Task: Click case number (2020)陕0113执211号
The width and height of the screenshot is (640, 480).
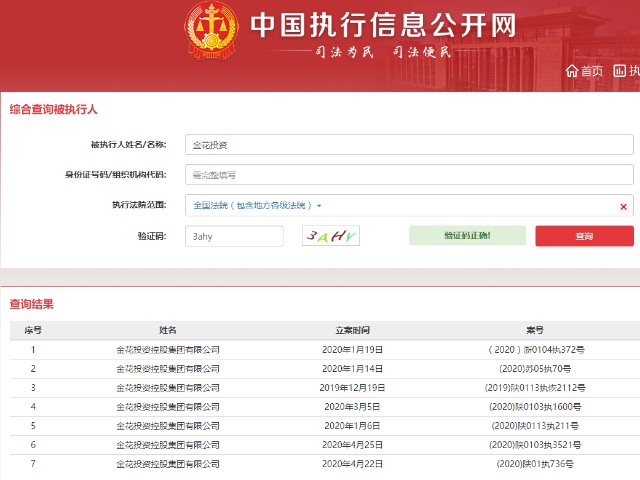Action: pyautogui.click(x=535, y=426)
